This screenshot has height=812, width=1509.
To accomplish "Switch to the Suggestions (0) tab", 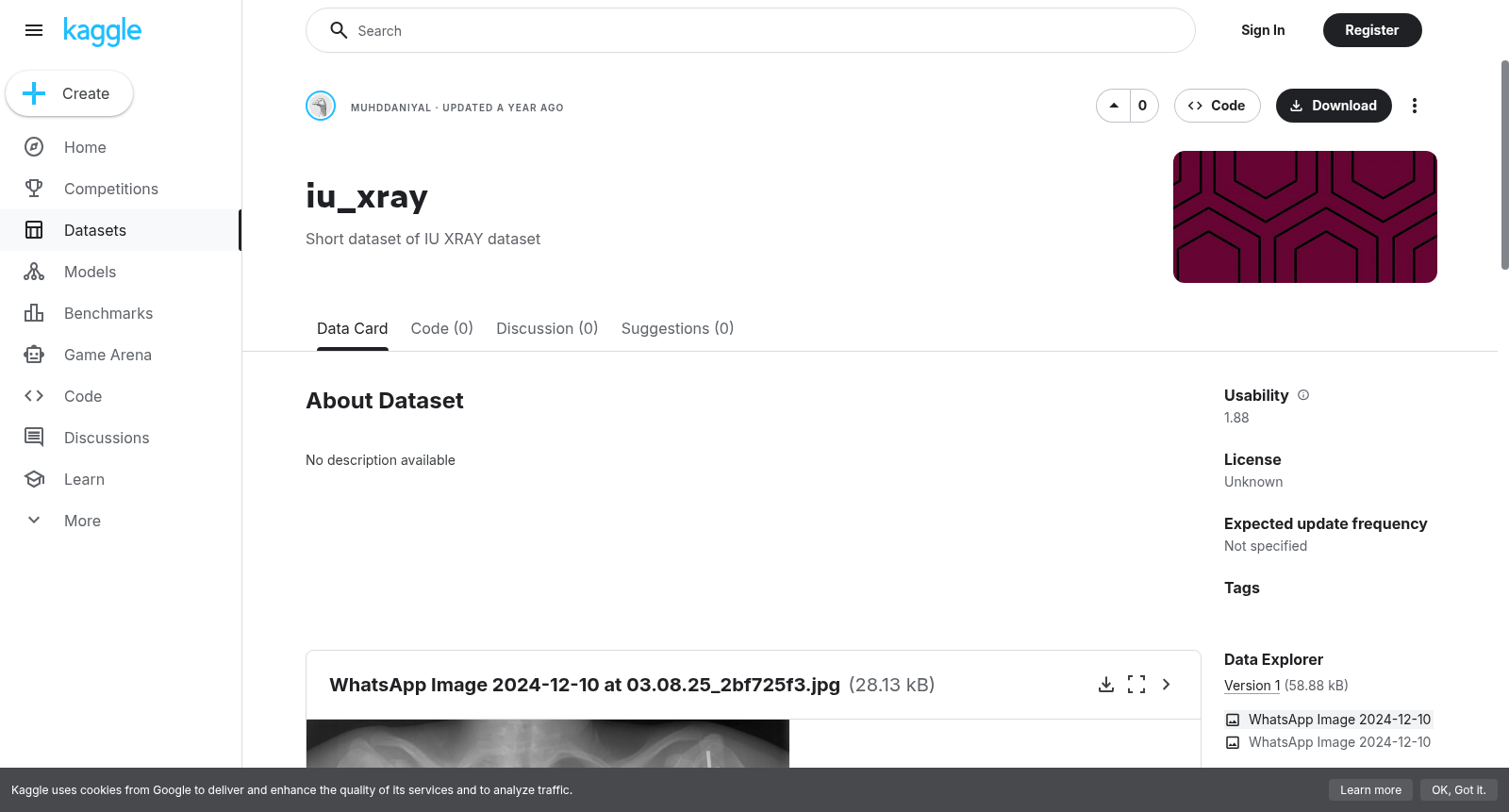I will point(677,328).
